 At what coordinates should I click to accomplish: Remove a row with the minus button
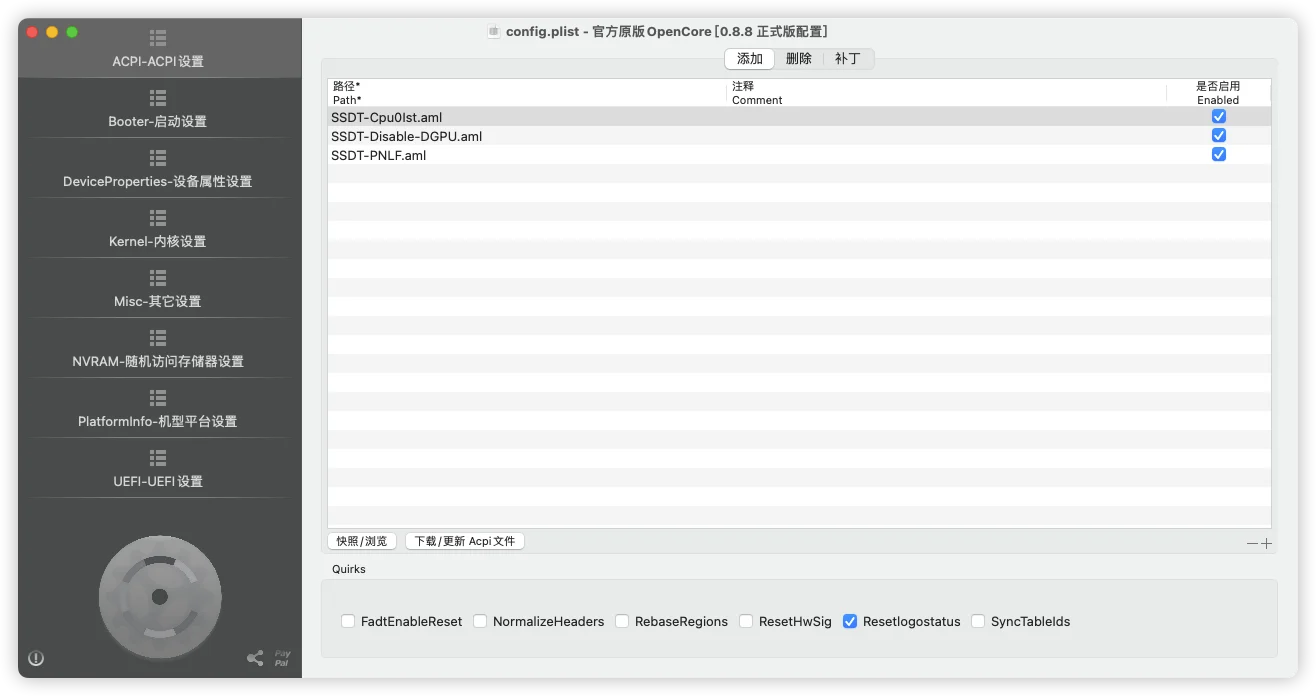coord(1252,544)
